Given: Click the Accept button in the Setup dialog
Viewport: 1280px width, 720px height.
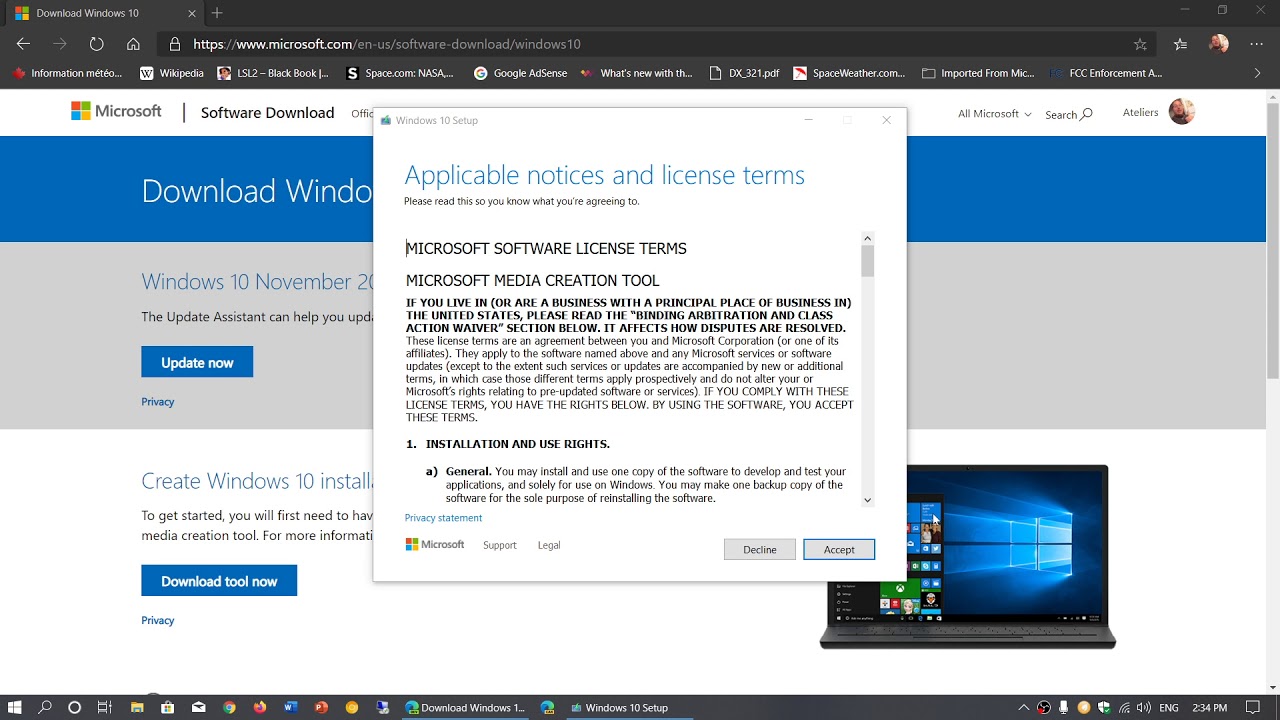Looking at the screenshot, I should pos(839,549).
